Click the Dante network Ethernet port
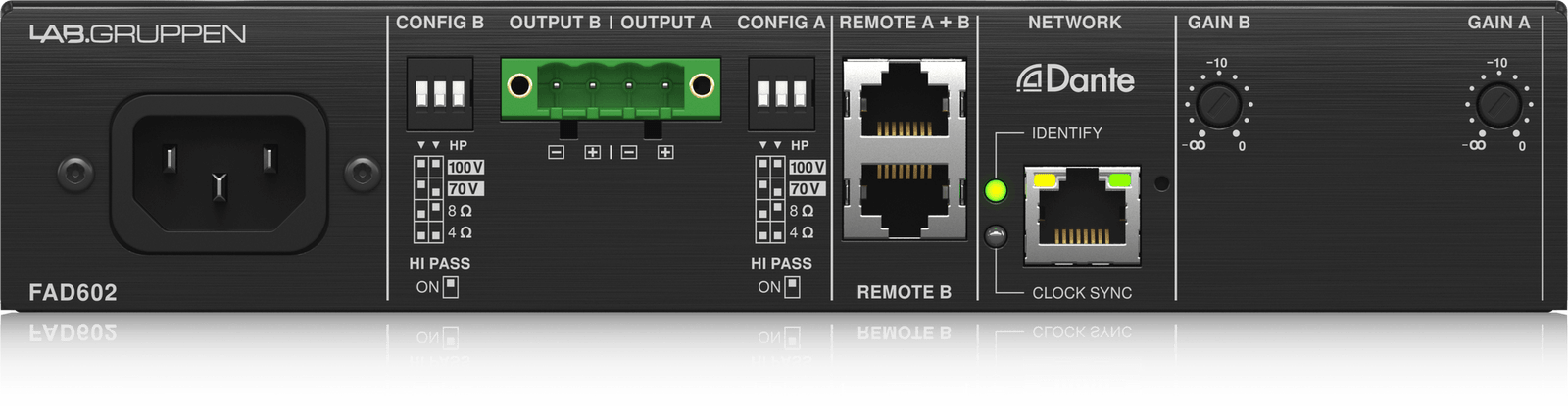1568x406 pixels. click(1082, 216)
